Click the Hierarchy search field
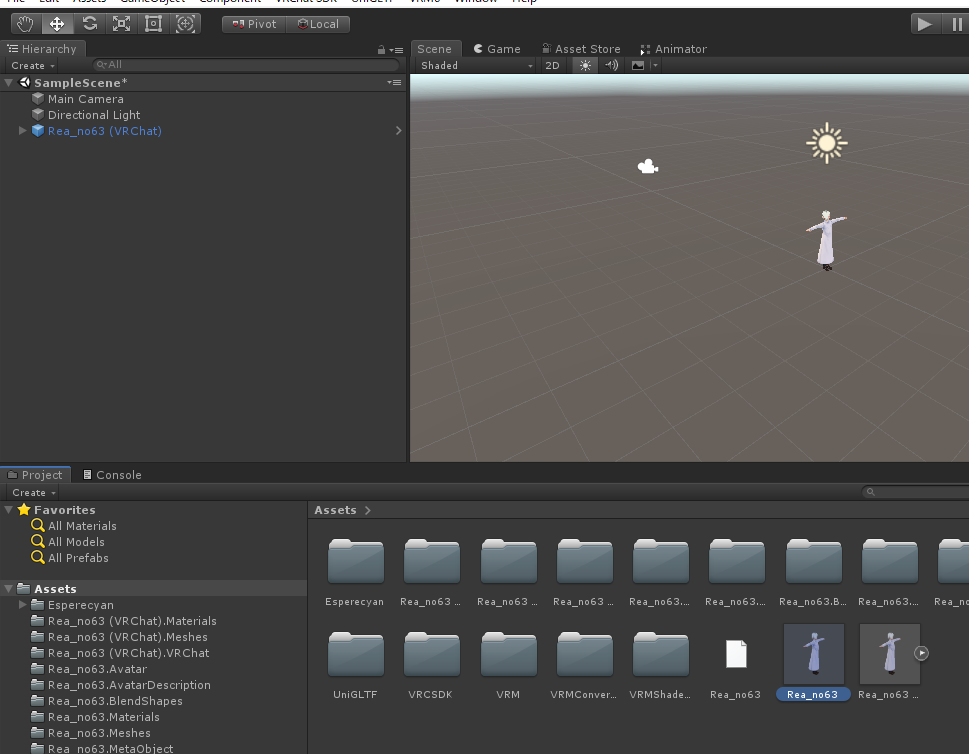Viewport: 969px width, 754px height. 246,64
